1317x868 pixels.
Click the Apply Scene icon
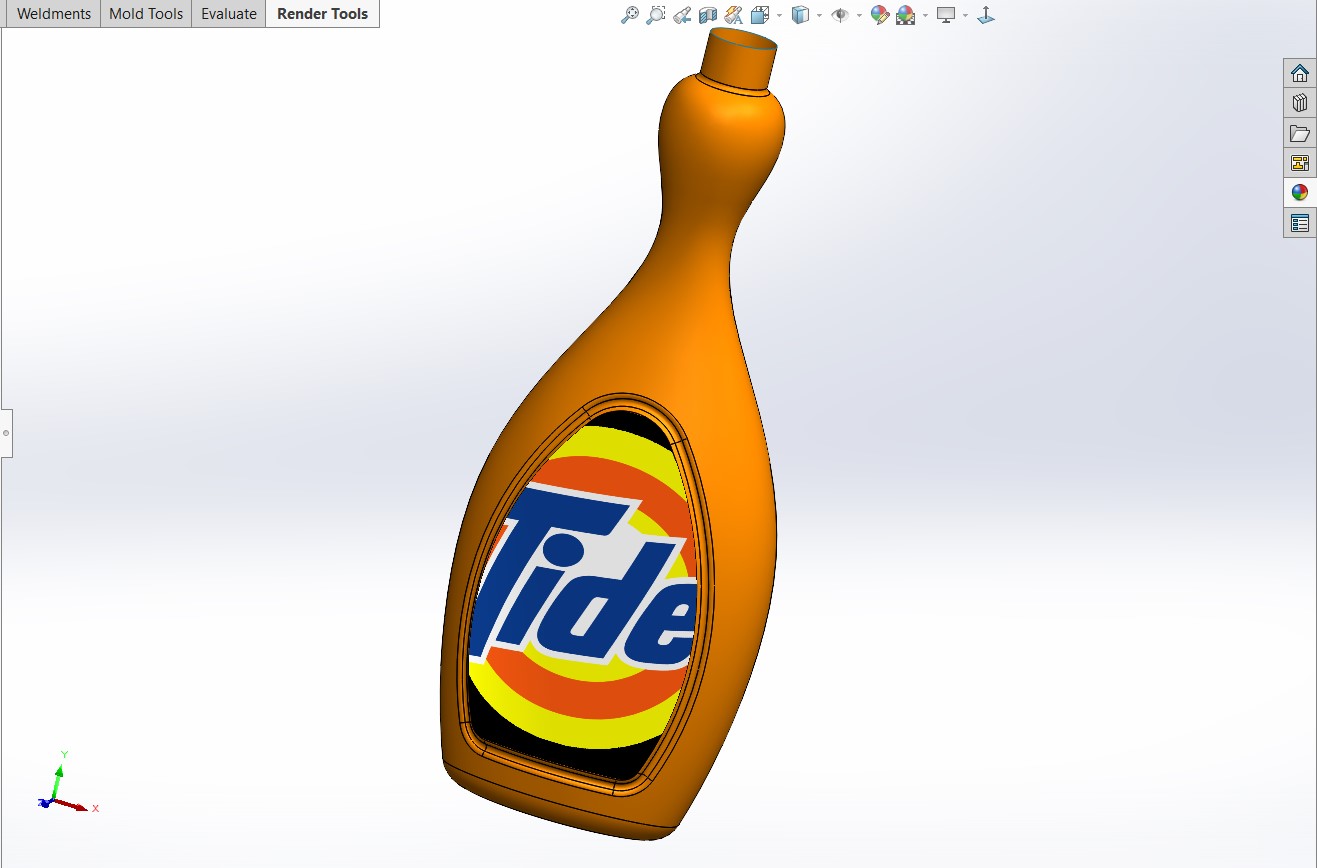point(906,15)
